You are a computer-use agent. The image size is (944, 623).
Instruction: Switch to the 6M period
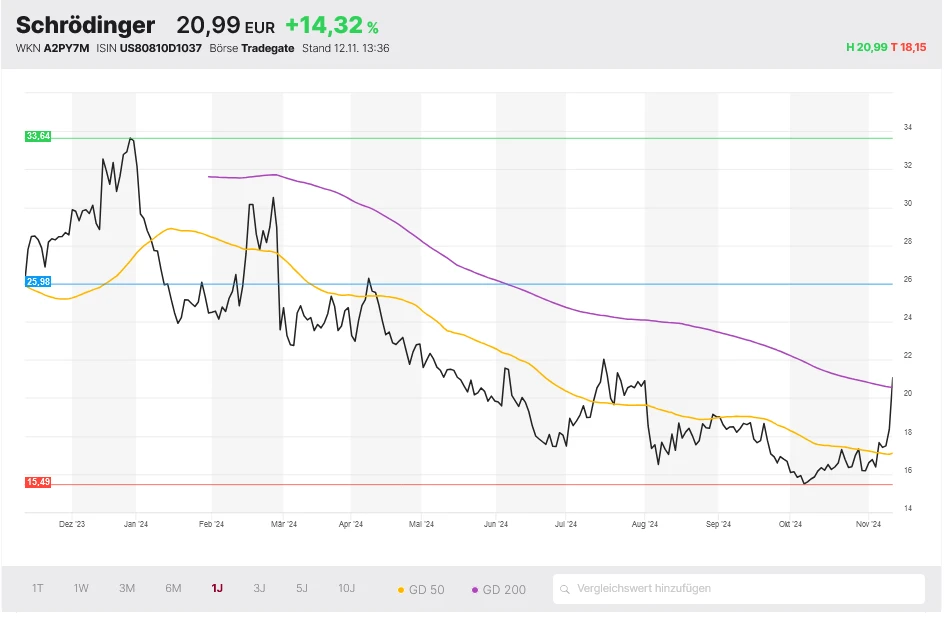[x=173, y=588]
